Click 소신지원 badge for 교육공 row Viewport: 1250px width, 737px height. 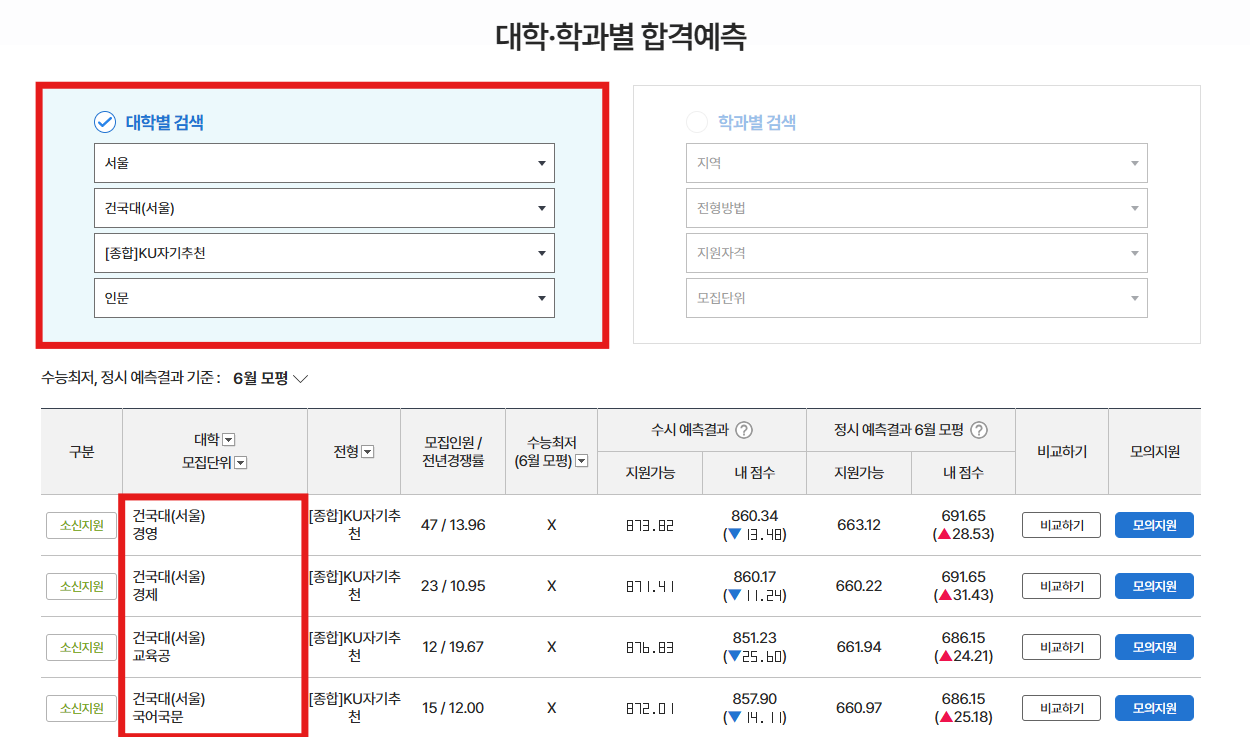pyautogui.click(x=82, y=647)
